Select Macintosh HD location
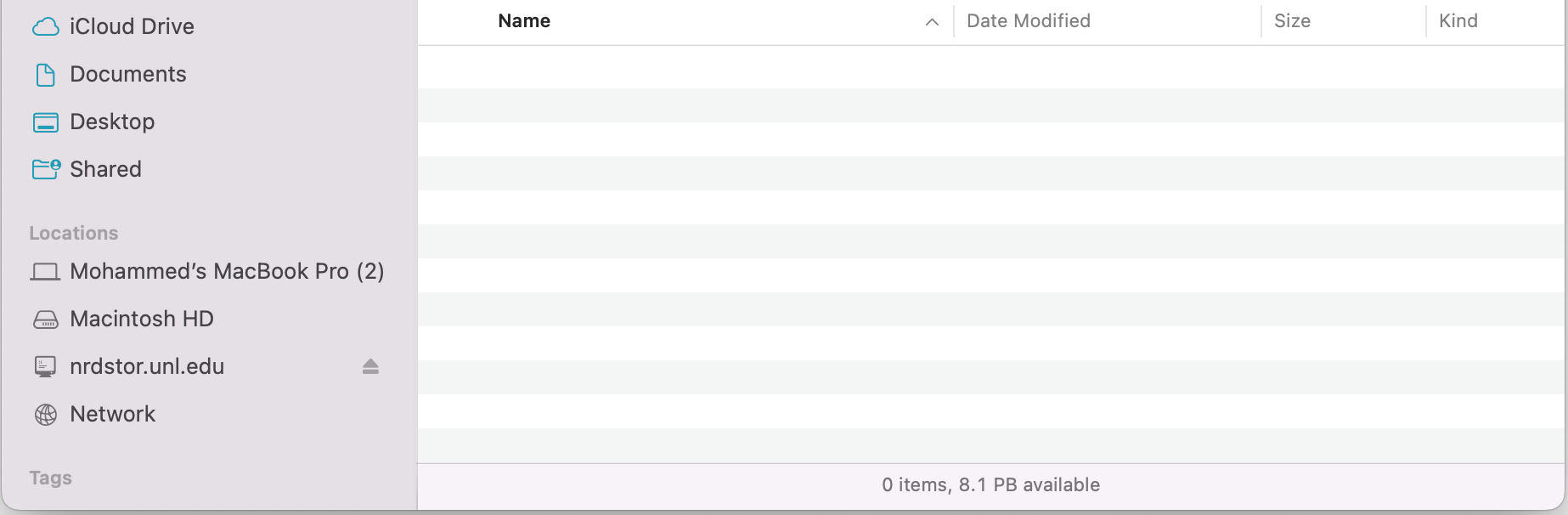Image resolution: width=1568 pixels, height=515 pixels. tap(142, 320)
